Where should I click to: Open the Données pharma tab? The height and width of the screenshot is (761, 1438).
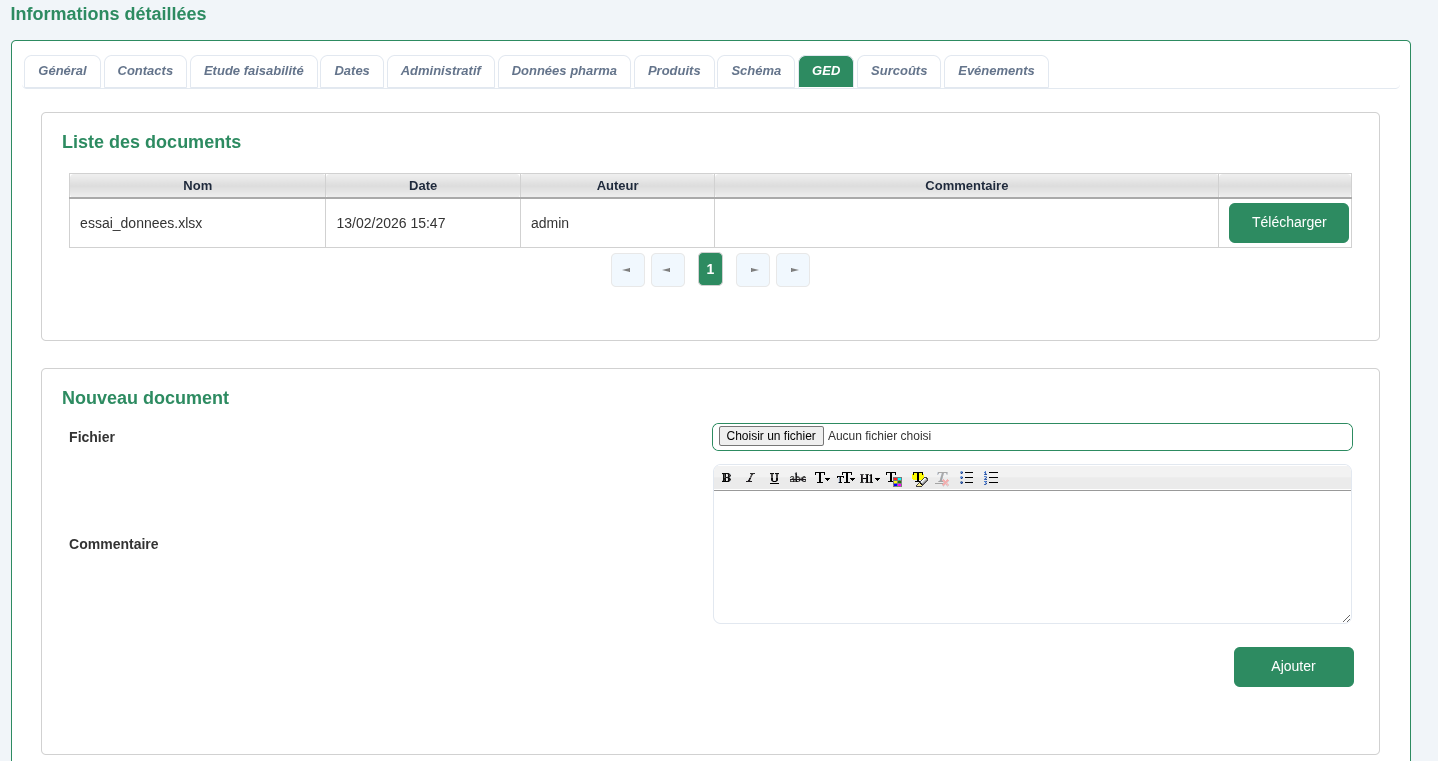[x=564, y=71]
